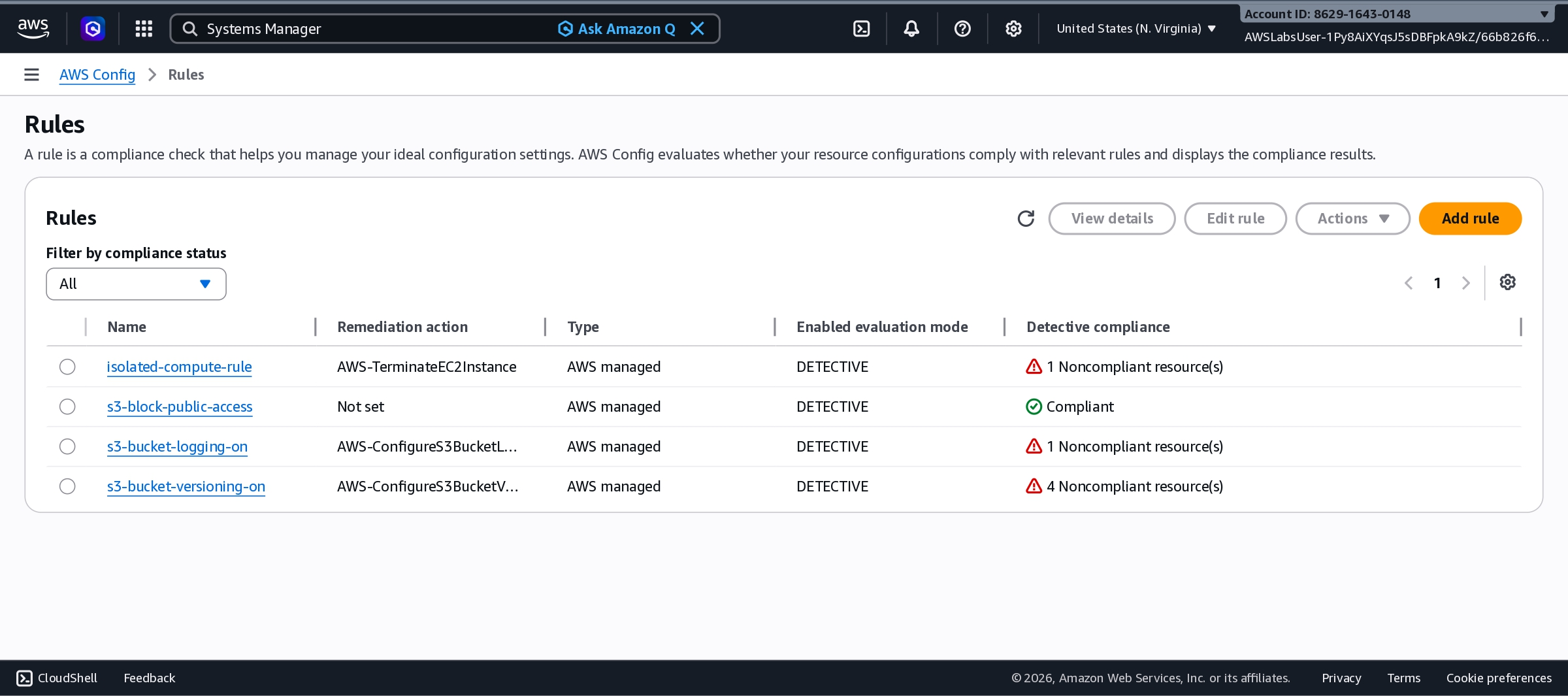This screenshot has height=696, width=1568.
Task: Sort by the Name column header
Action: tap(127, 327)
